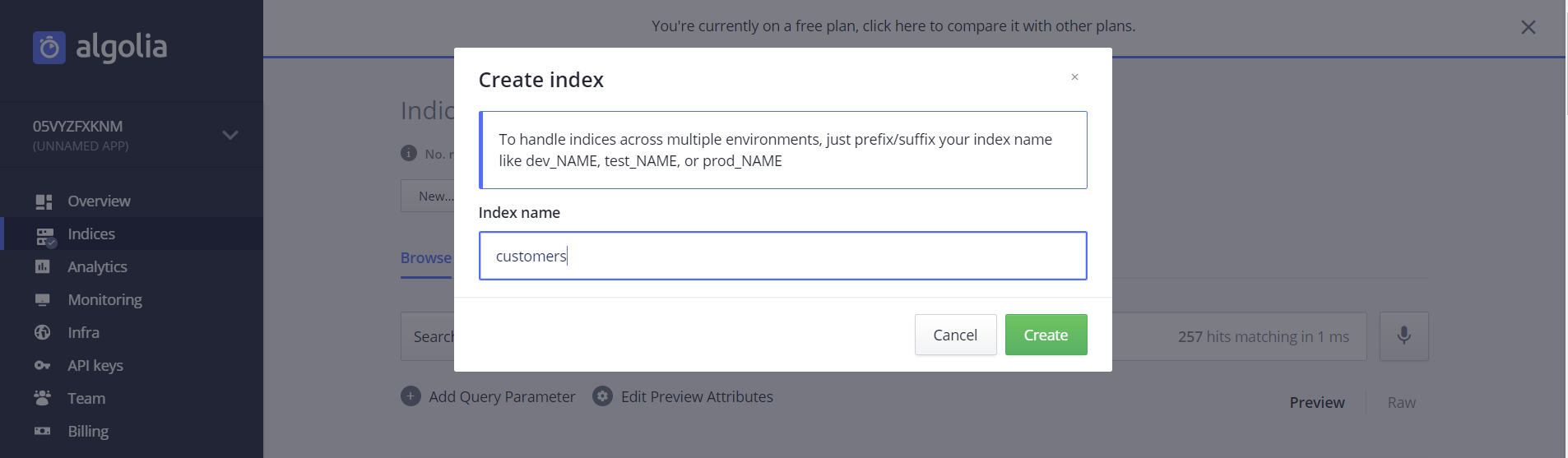Open the Billing money icon
Image resolution: width=1568 pixels, height=458 pixels.
click(43, 431)
